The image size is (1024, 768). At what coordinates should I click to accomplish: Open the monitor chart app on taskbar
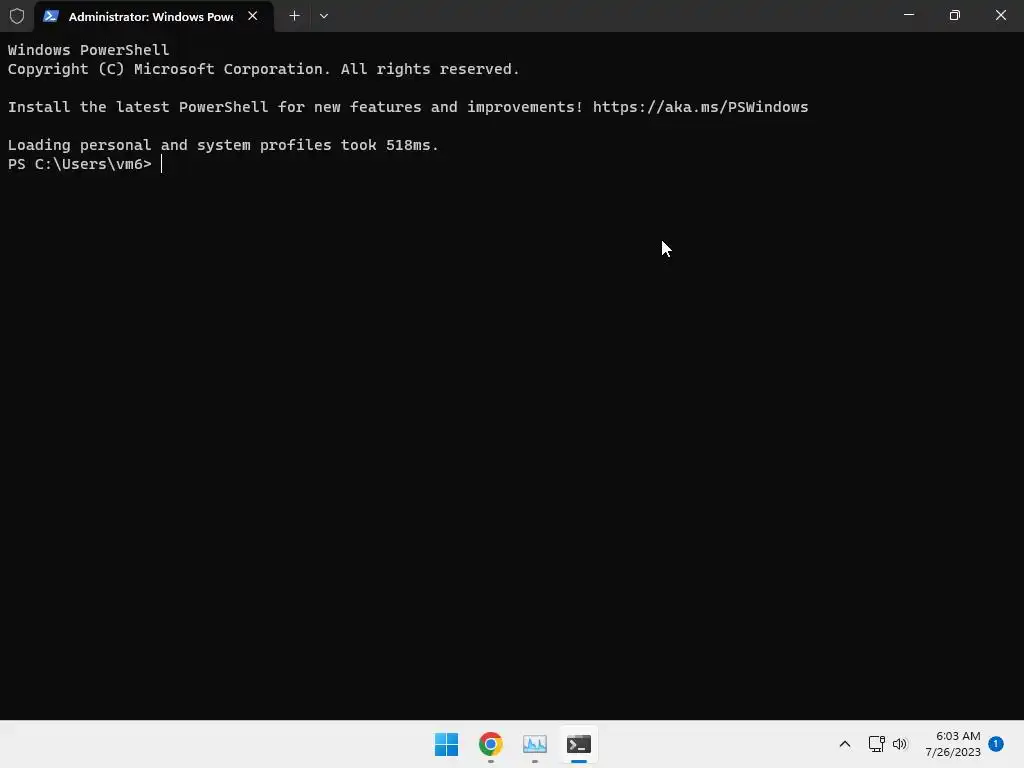[x=534, y=744]
